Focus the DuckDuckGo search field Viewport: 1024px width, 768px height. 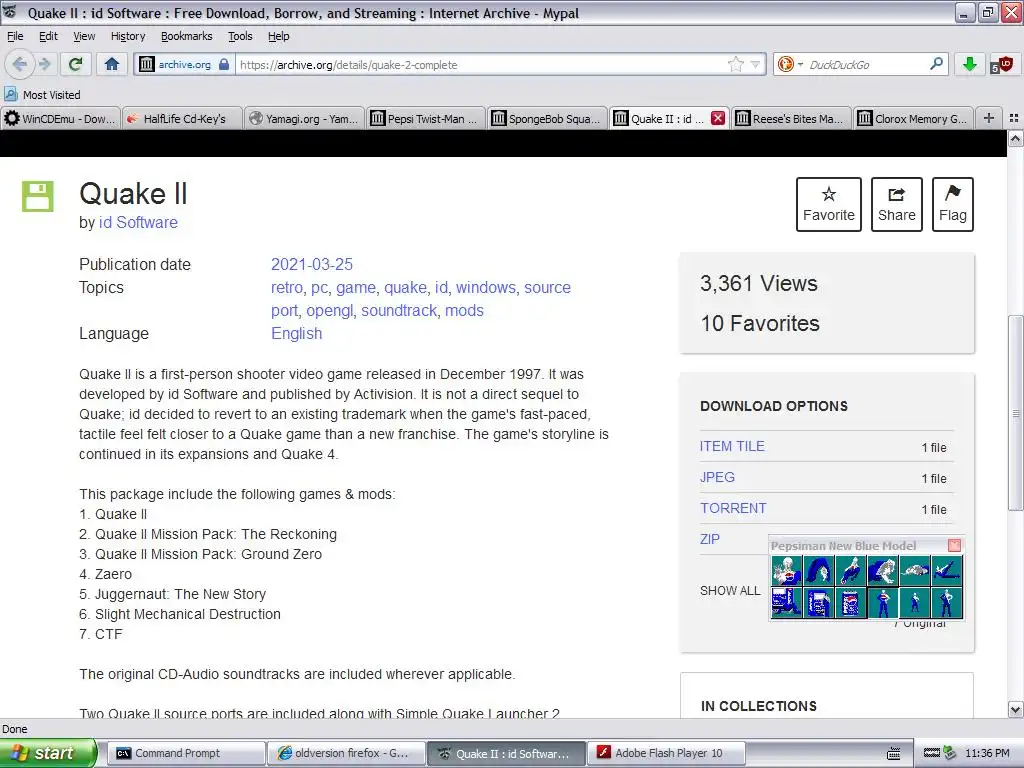click(x=865, y=65)
